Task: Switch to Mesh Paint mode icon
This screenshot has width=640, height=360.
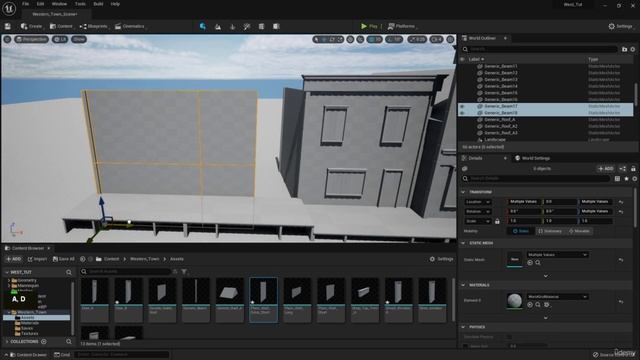Action: tap(247, 27)
